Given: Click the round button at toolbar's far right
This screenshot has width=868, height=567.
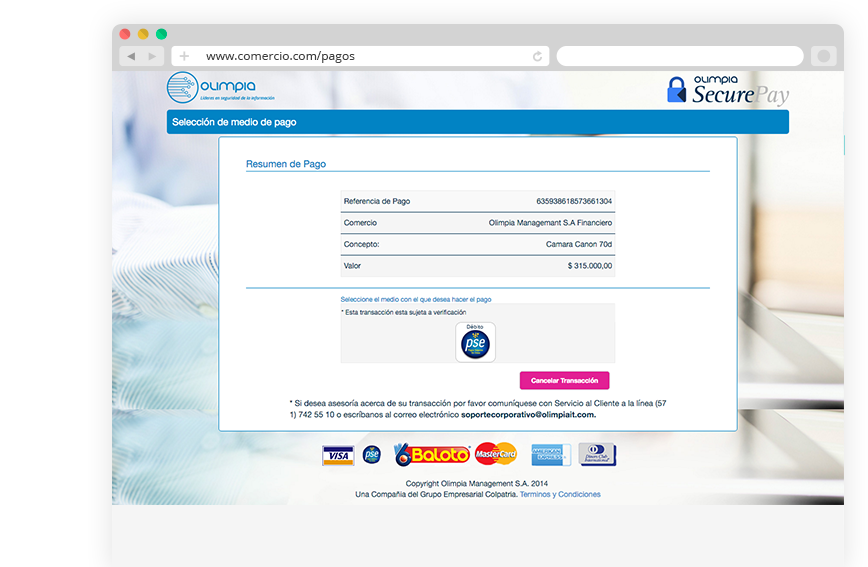Looking at the screenshot, I should point(823,57).
